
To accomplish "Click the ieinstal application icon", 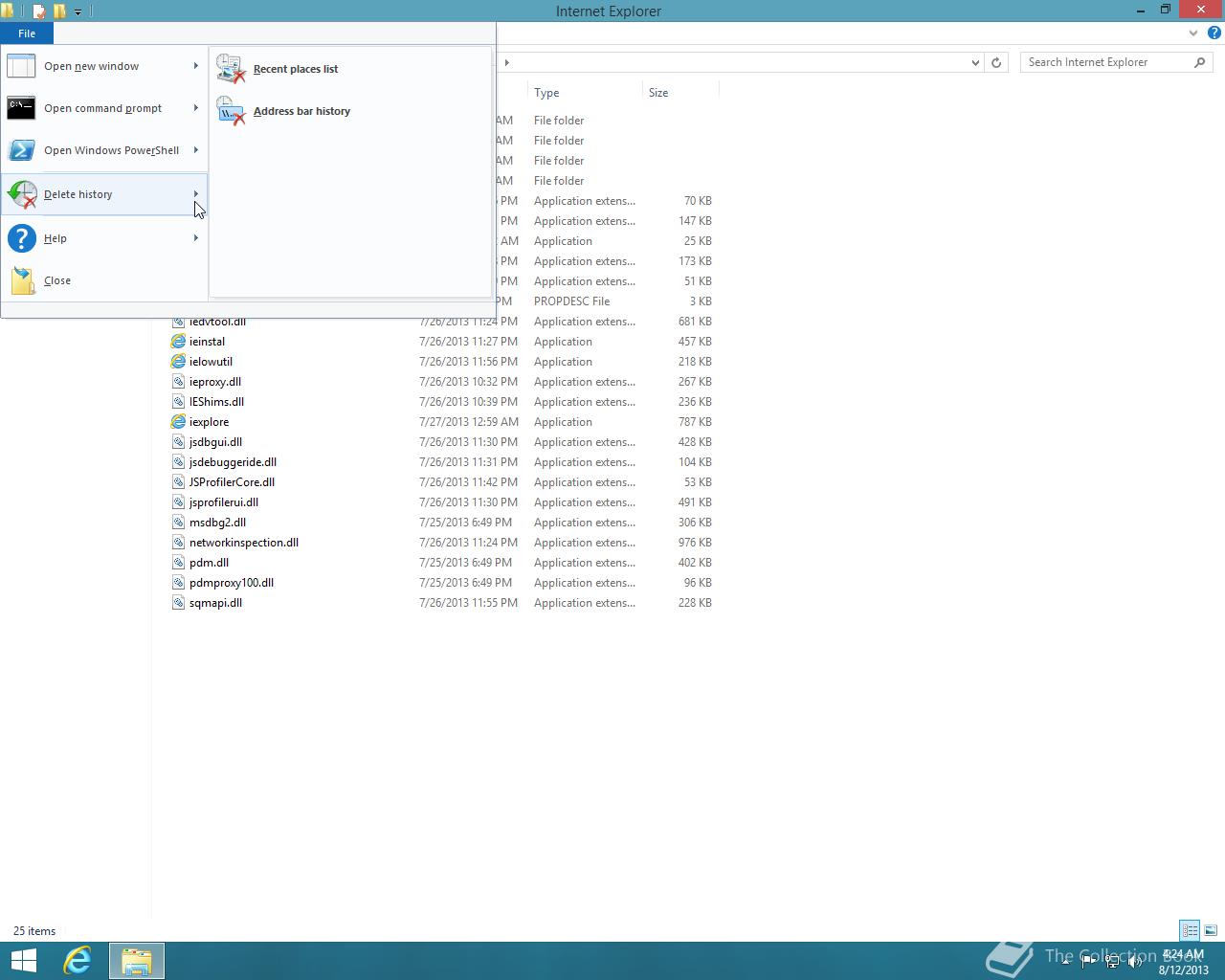I will (178, 342).
